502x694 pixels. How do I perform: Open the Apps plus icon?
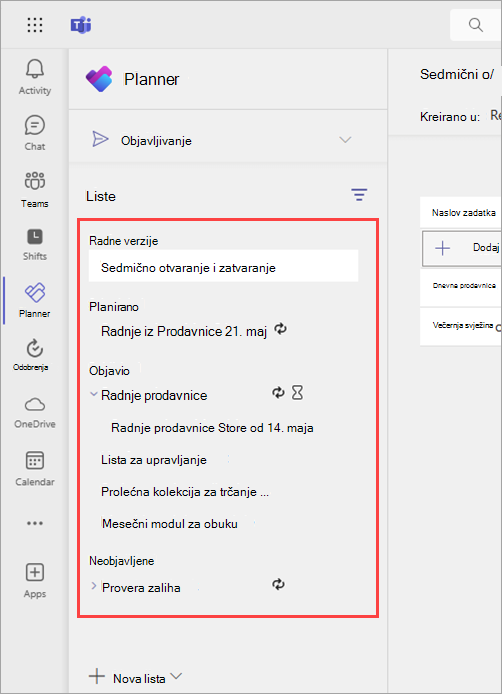pos(35,572)
